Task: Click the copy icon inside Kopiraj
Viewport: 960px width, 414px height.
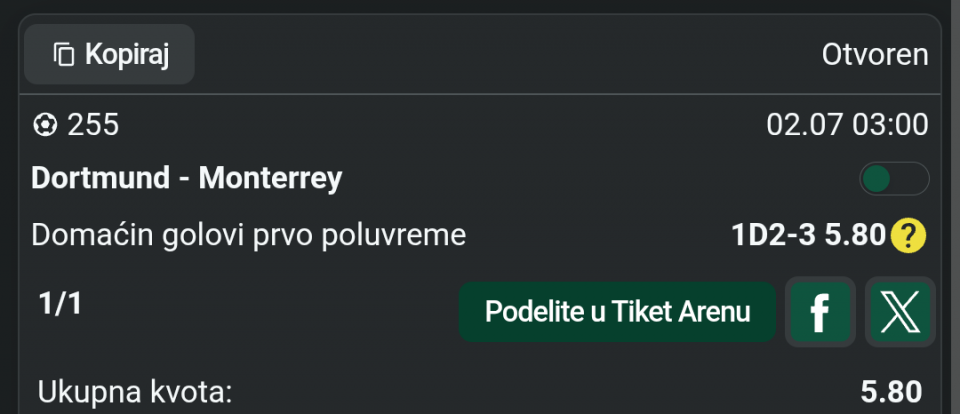Action: (64, 55)
